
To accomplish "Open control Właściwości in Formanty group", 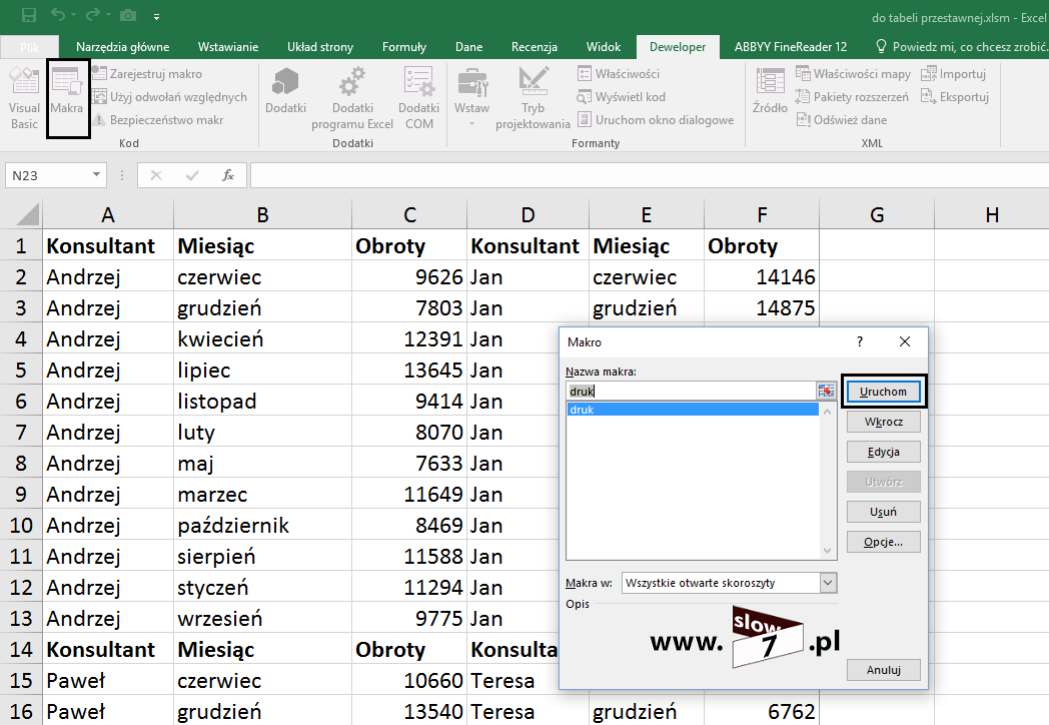I will (x=619, y=74).
